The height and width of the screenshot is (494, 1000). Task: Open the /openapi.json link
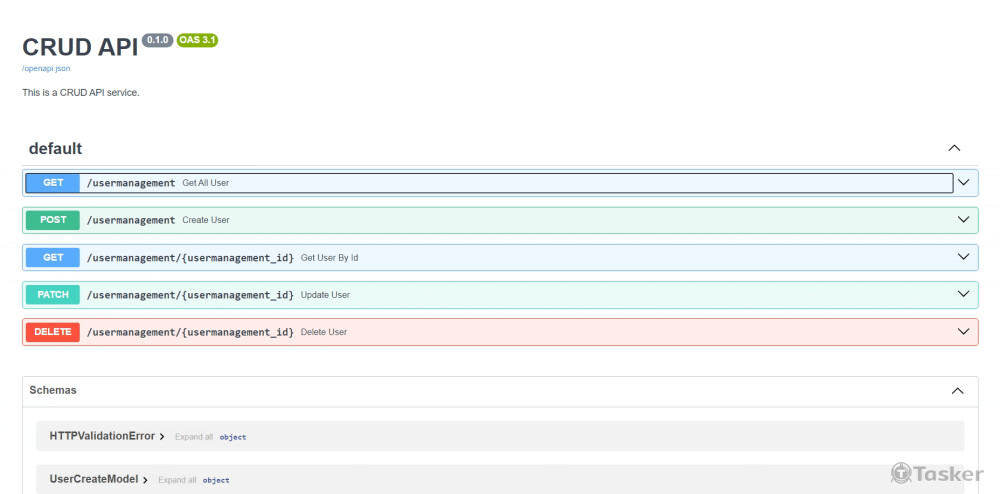click(x=46, y=68)
